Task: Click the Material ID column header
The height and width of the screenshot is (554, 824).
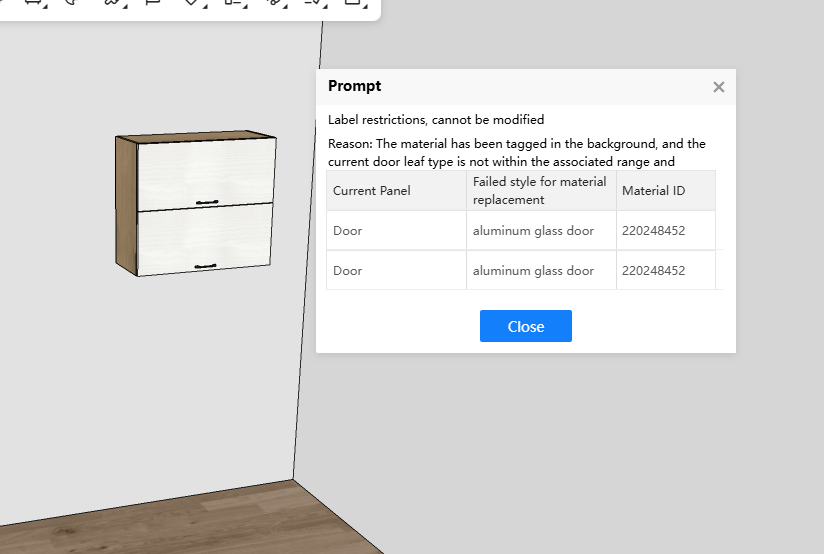Action: (x=652, y=191)
